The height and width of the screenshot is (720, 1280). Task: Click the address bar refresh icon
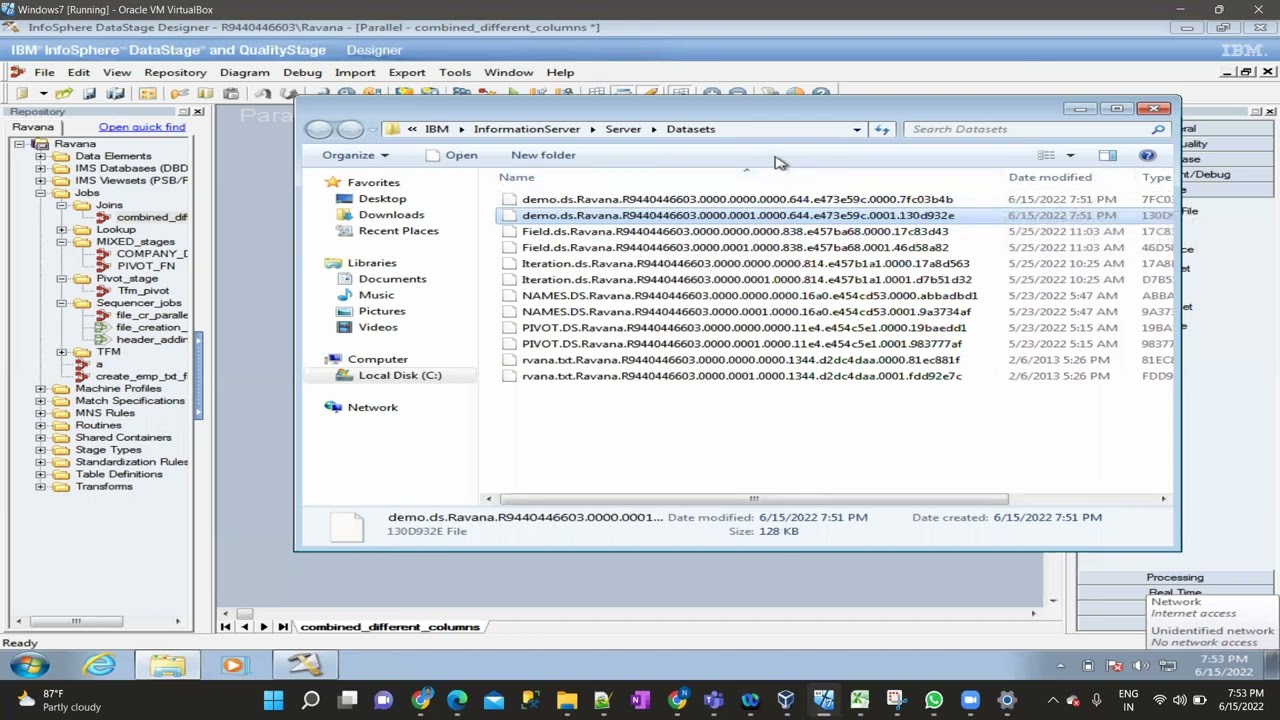pos(882,129)
